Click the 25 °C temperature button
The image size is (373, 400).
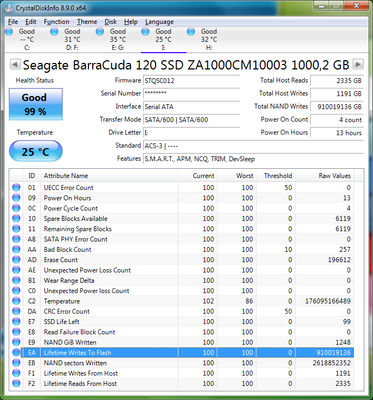coord(36,152)
